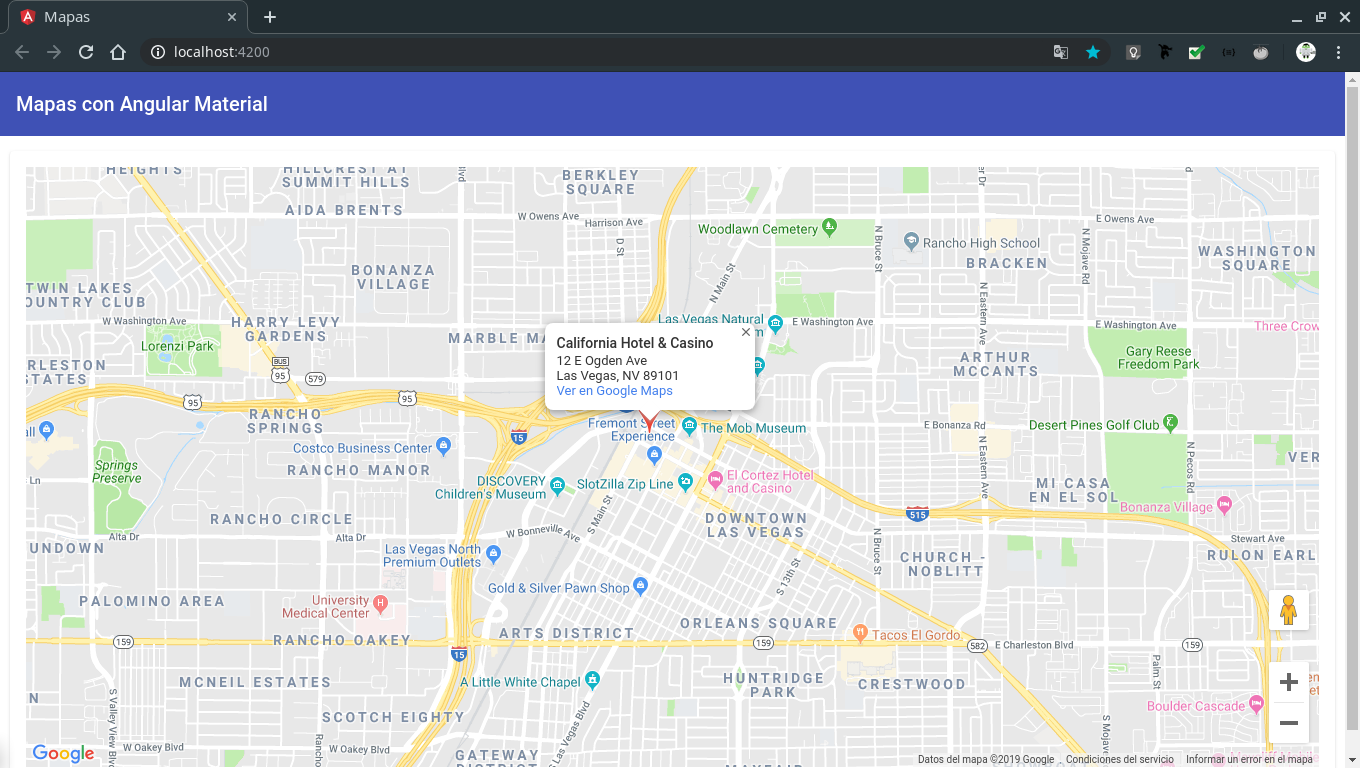Click 'Lorenzi Park' map label
The height and width of the screenshot is (768, 1360).
tap(177, 346)
